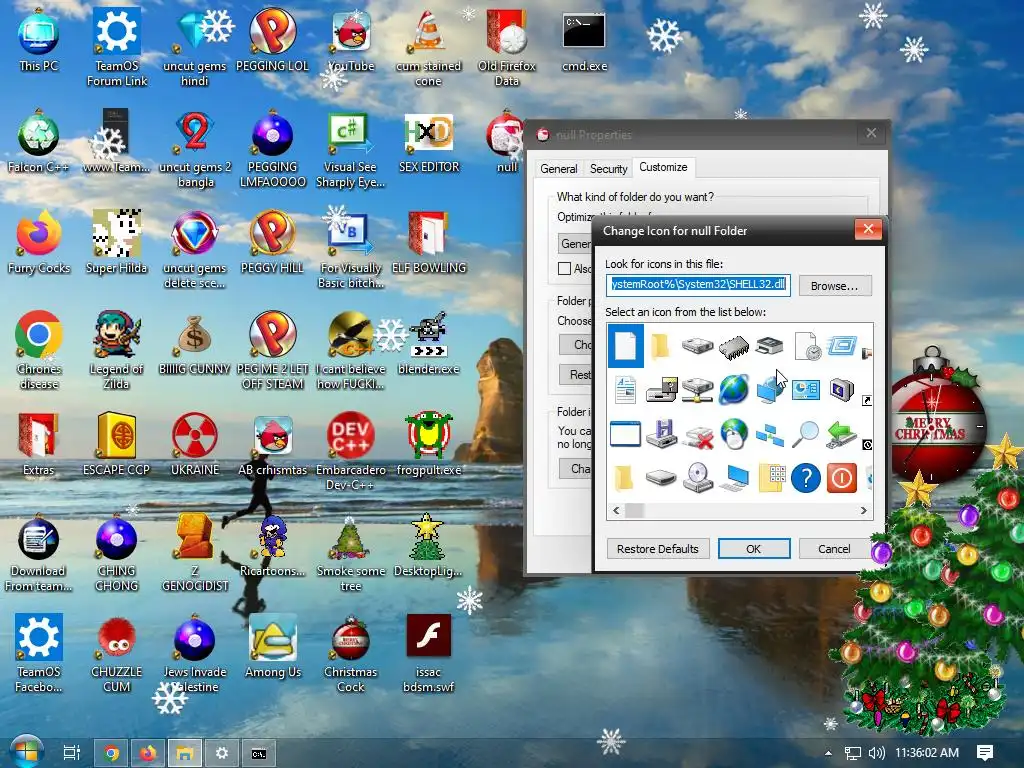
Task: Choose the memory chip icon
Action: (734, 346)
